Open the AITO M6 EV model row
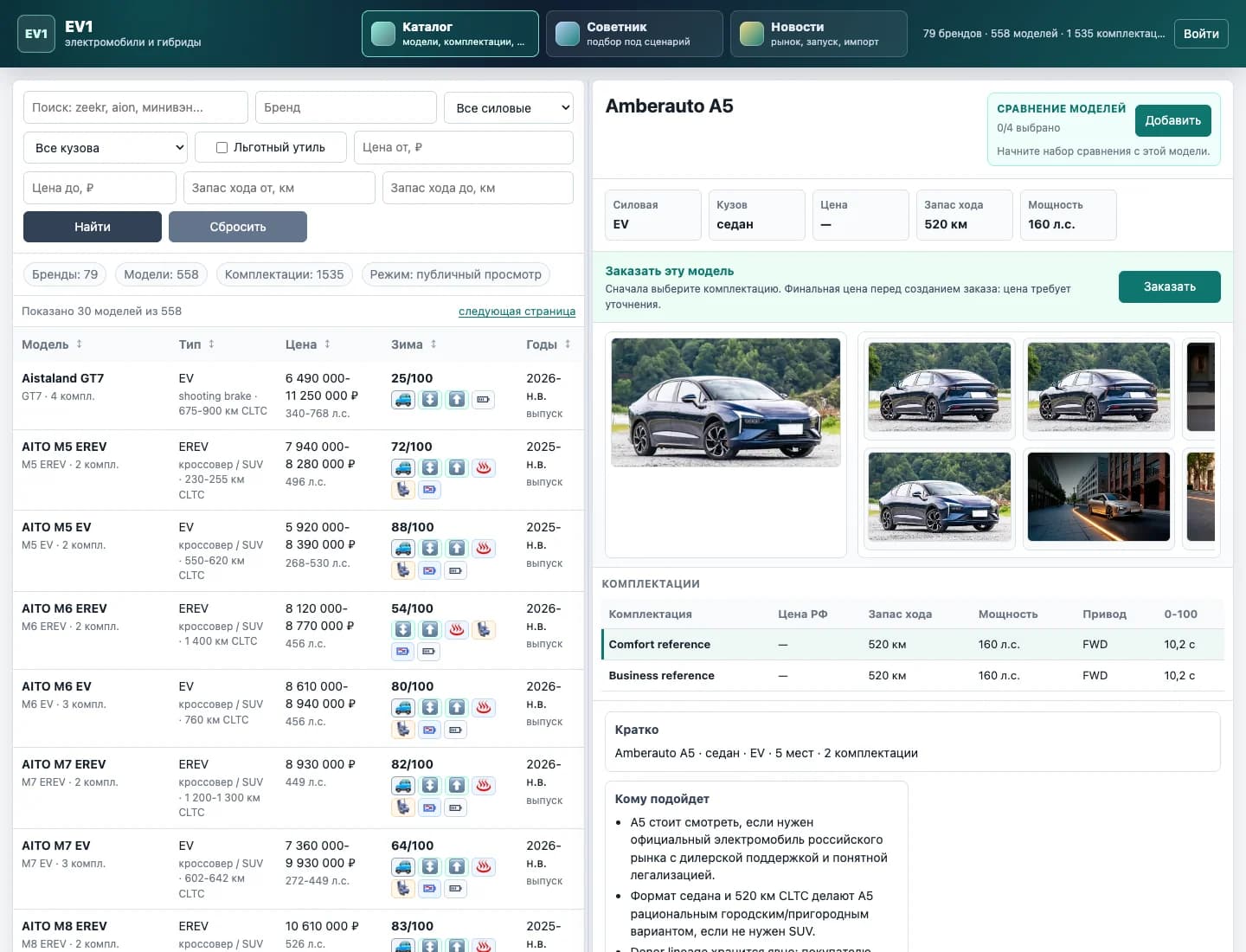Screen dimensions: 1246x952 point(299,708)
